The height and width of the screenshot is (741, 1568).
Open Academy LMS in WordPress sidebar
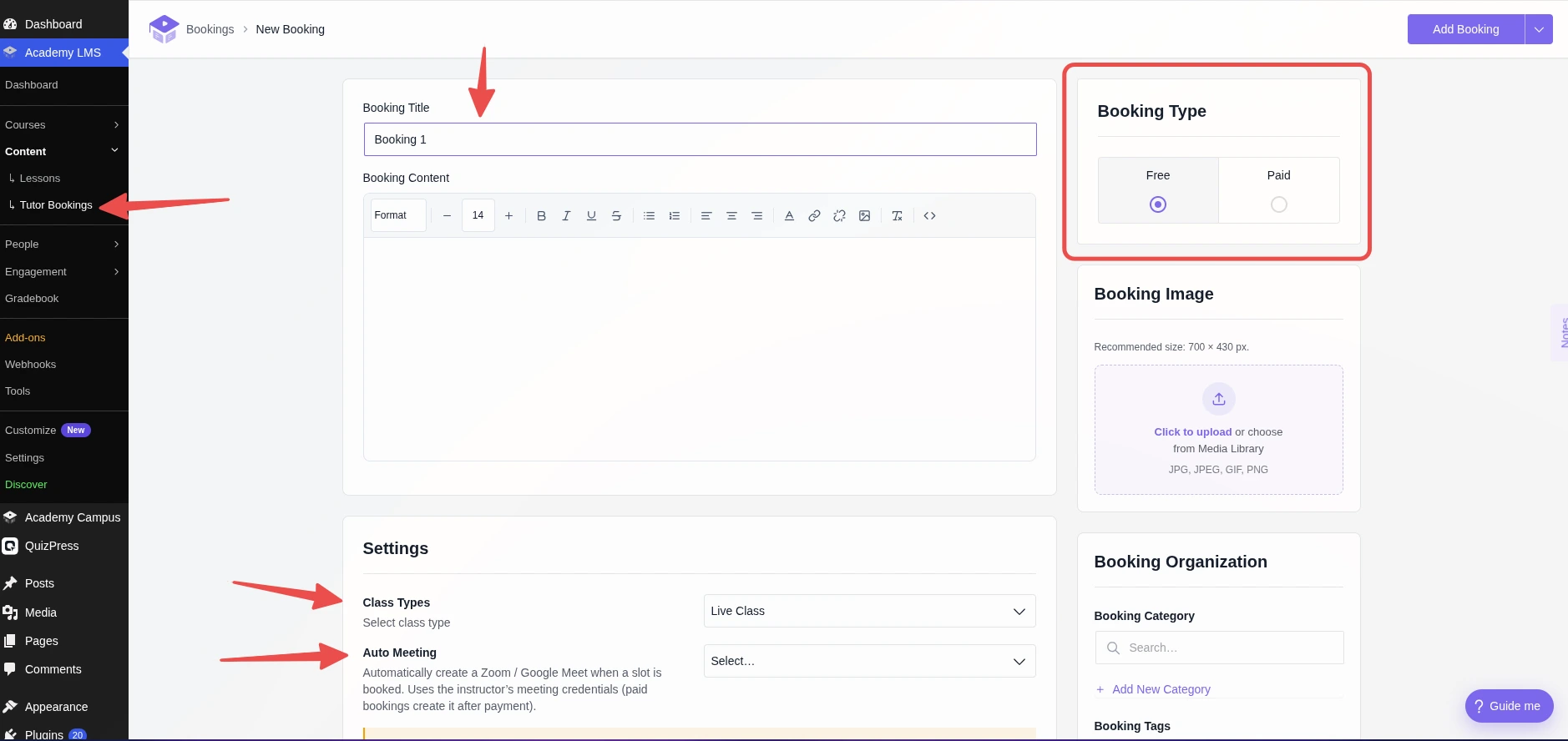pos(64,53)
